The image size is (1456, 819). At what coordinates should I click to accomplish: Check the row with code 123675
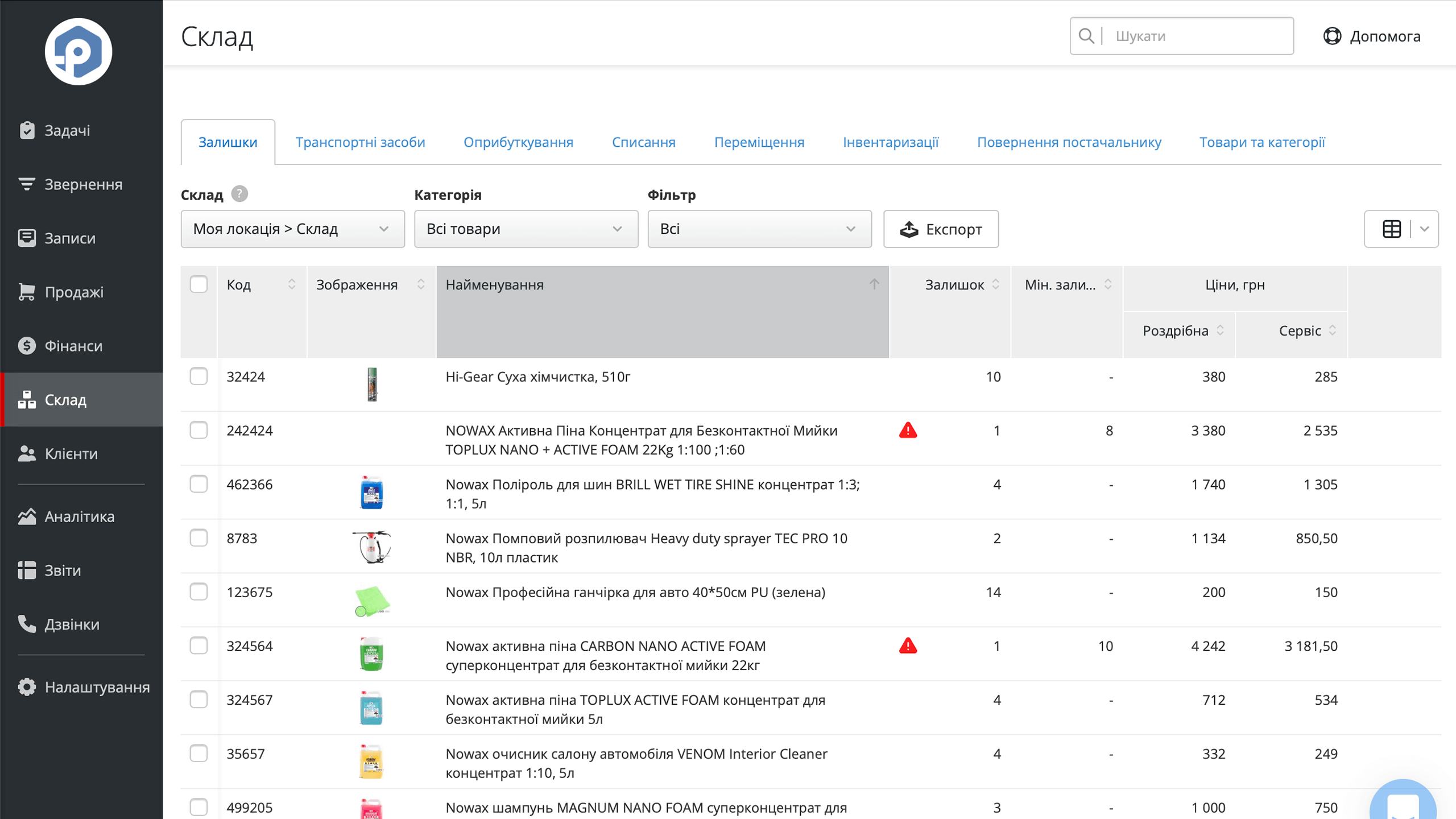tap(198, 592)
